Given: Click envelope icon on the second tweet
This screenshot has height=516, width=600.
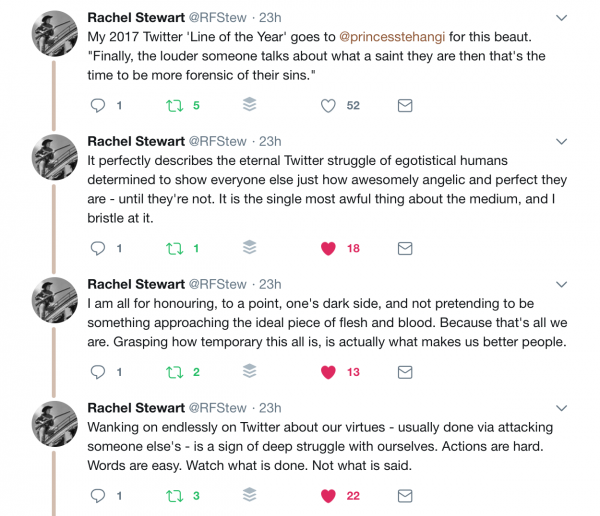Looking at the screenshot, I should [405, 248].
